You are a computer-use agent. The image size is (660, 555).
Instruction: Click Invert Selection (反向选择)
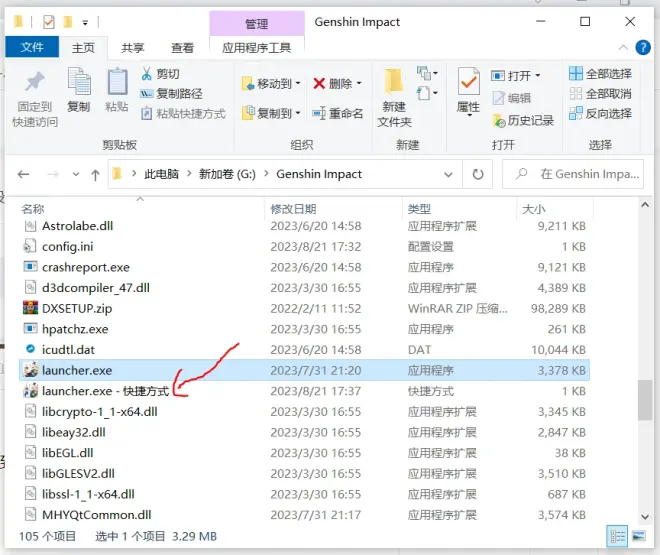pyautogui.click(x=600, y=113)
